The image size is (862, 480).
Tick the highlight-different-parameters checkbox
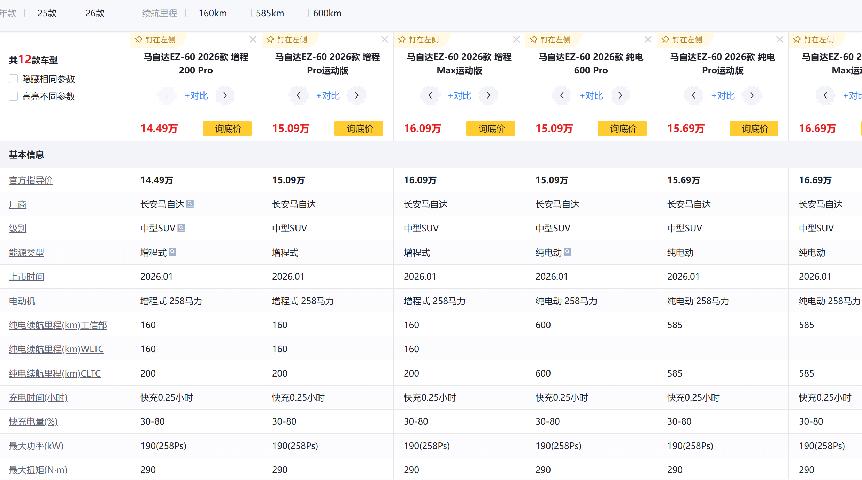[14, 96]
